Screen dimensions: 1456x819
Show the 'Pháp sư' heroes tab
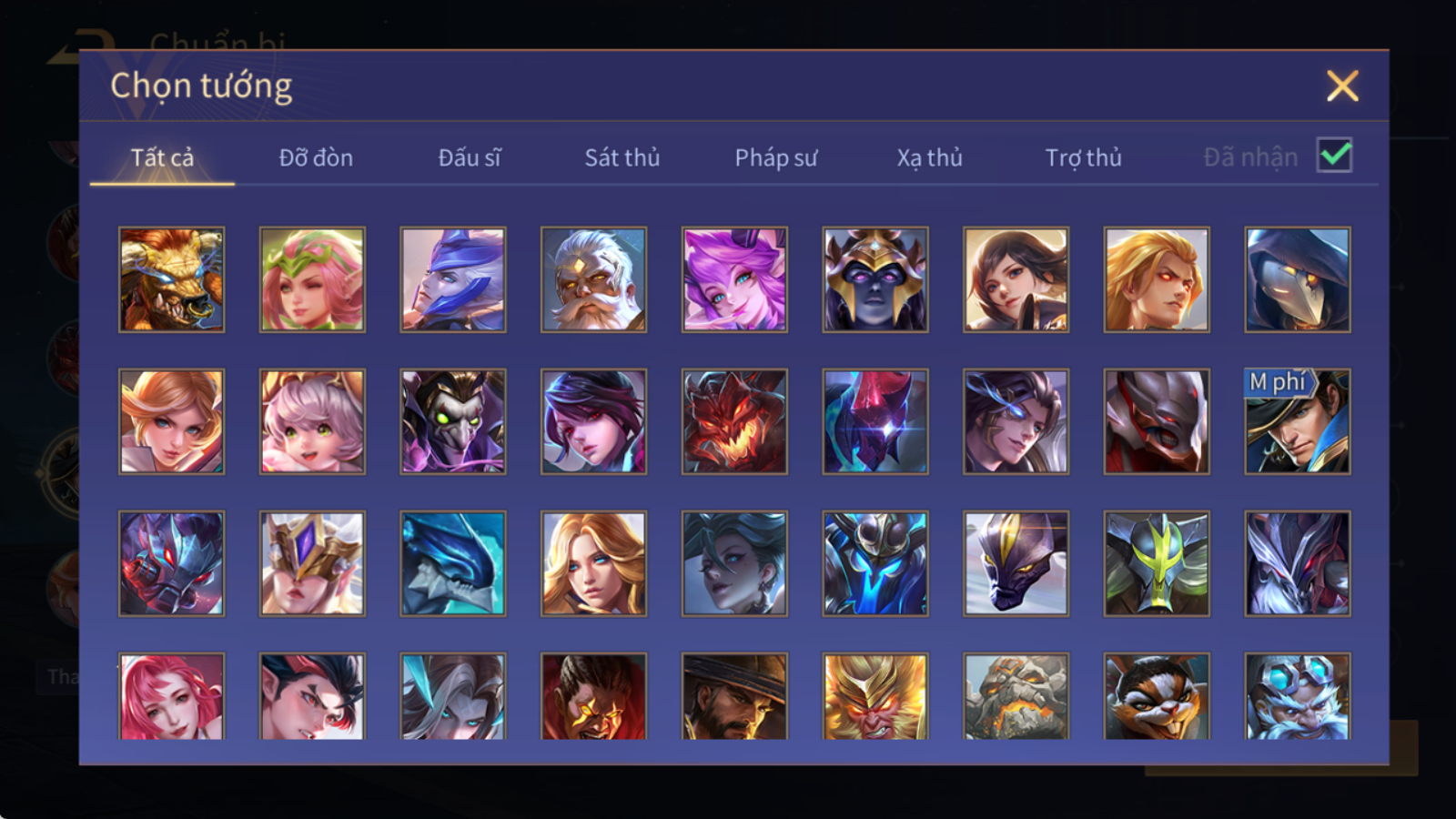(776, 157)
